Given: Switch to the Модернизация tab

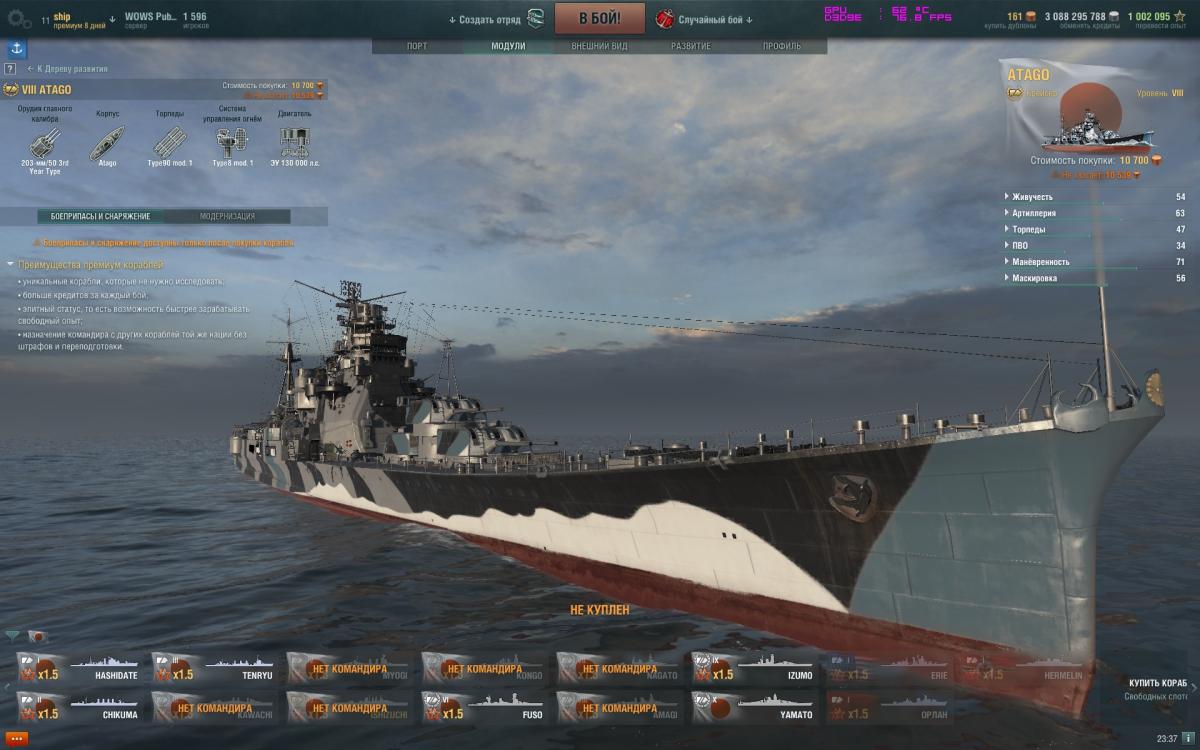Looking at the screenshot, I should coord(227,216).
